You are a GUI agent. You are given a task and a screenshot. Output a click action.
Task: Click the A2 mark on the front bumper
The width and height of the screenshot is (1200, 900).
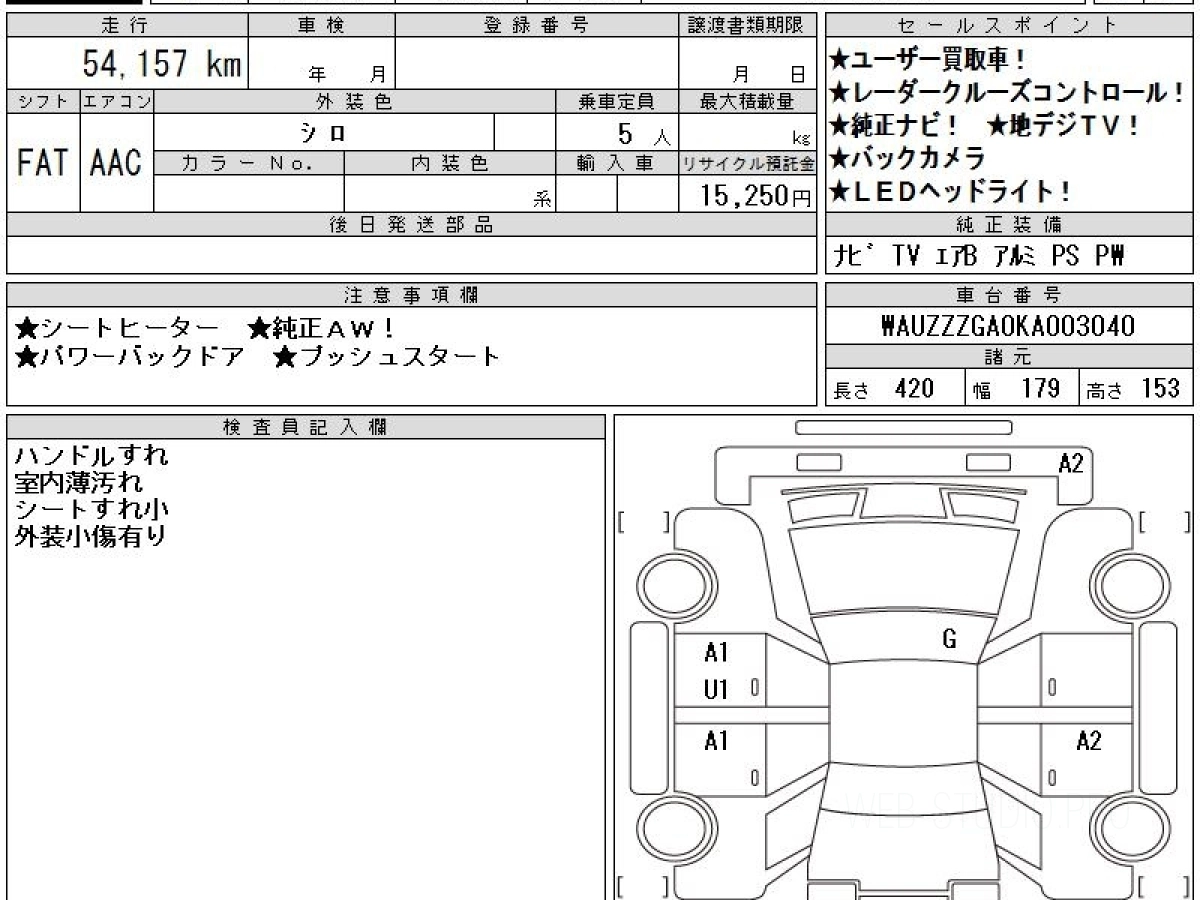tap(1072, 463)
